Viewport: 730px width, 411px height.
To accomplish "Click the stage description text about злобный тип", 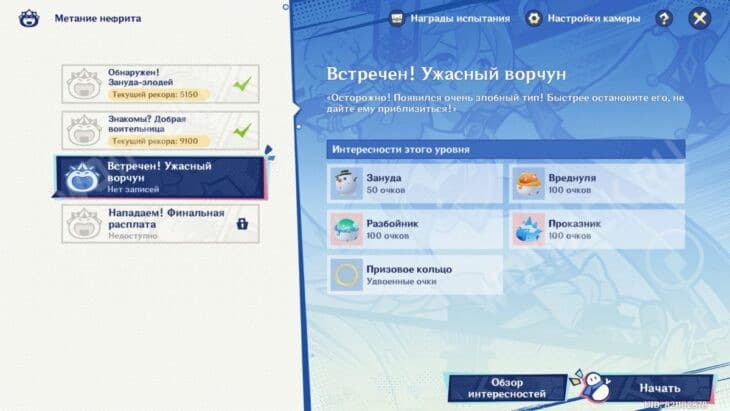I will 505,103.
